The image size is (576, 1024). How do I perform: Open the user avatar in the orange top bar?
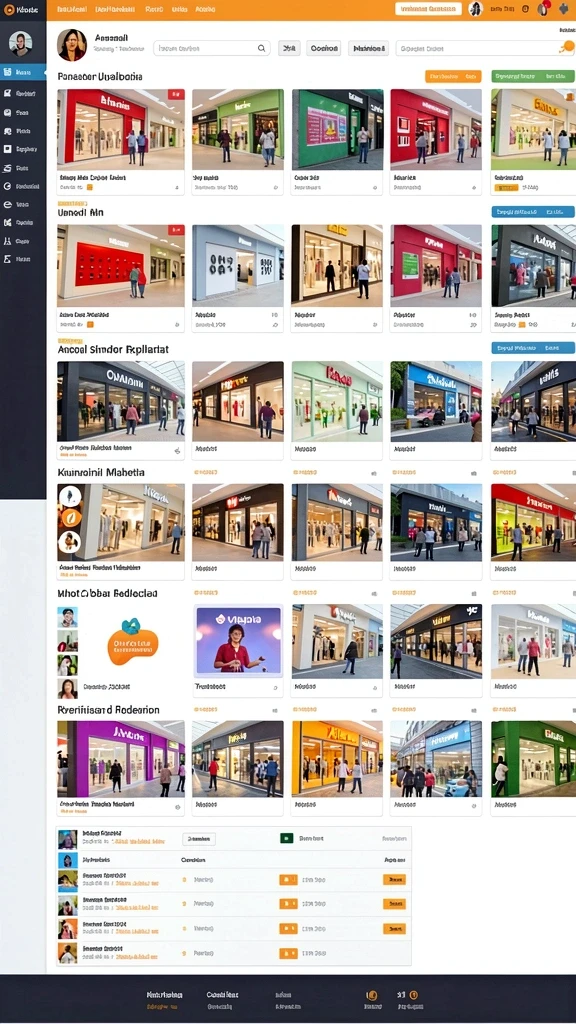click(475, 9)
